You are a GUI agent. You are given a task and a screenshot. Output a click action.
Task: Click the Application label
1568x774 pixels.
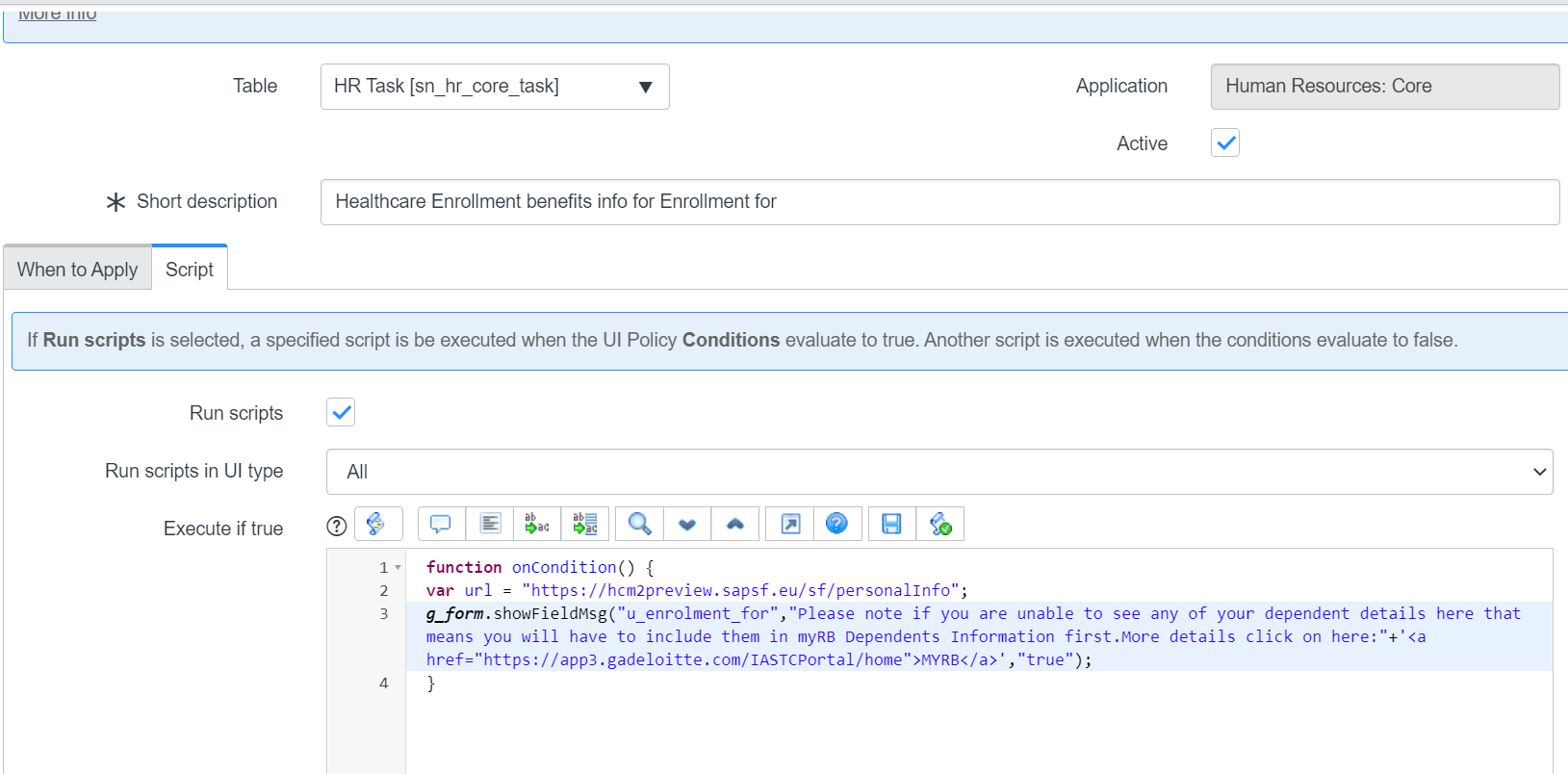[1121, 86]
